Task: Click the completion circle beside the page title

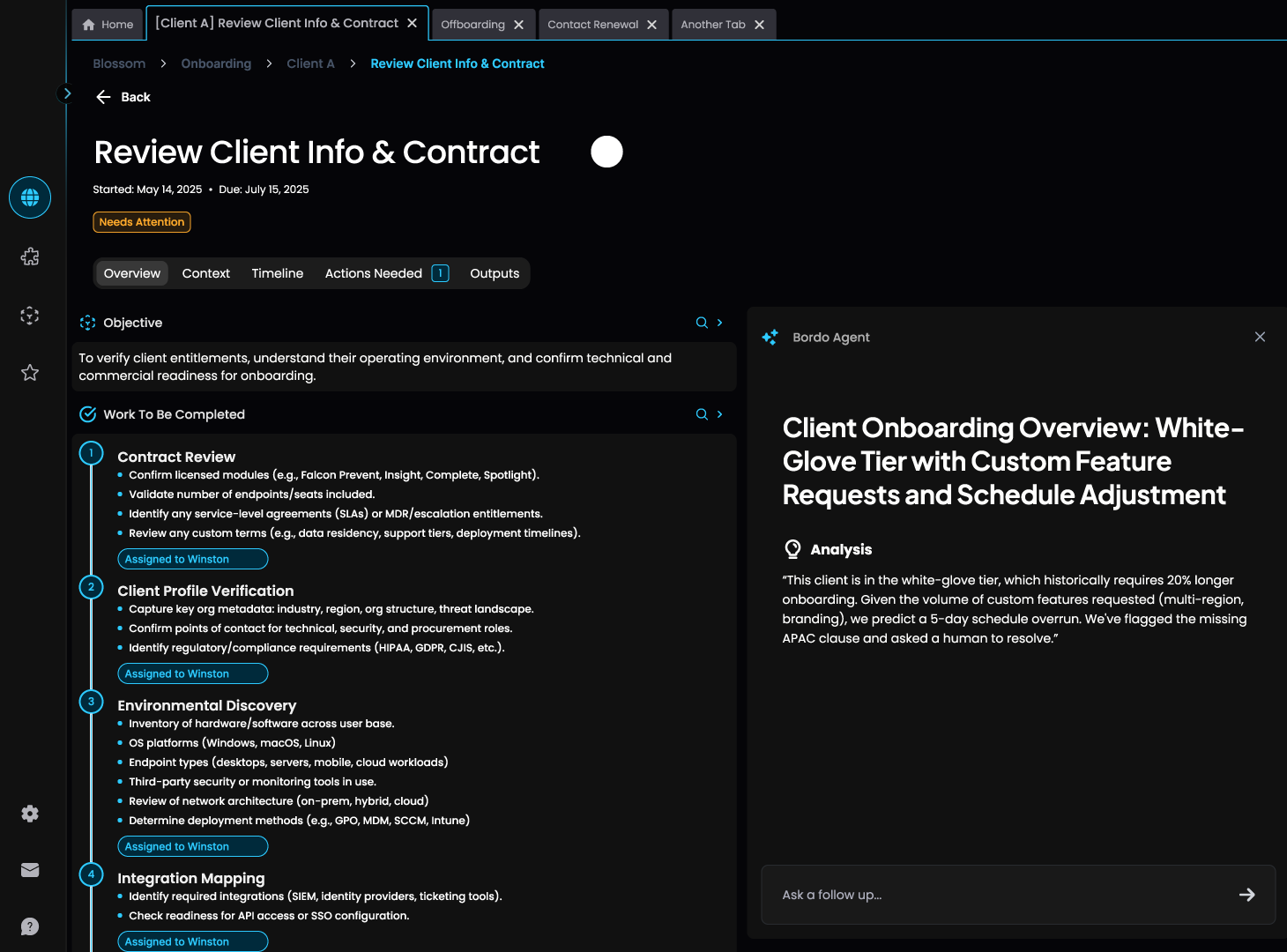Action: tap(606, 152)
